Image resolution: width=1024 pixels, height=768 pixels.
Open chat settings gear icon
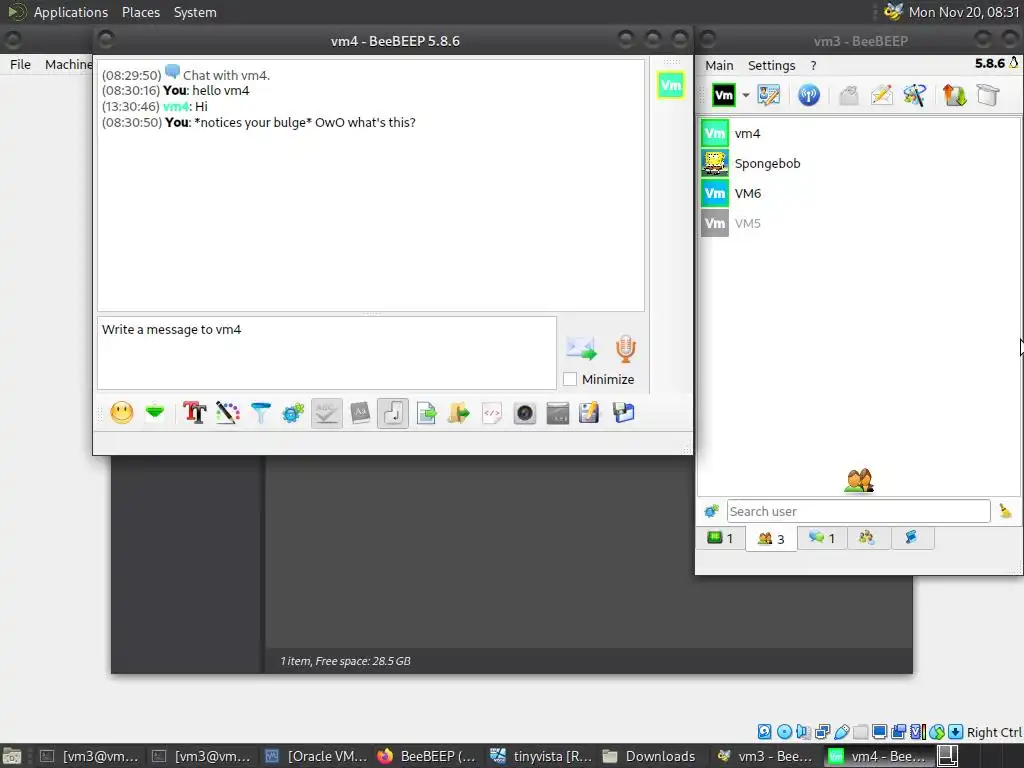point(293,413)
